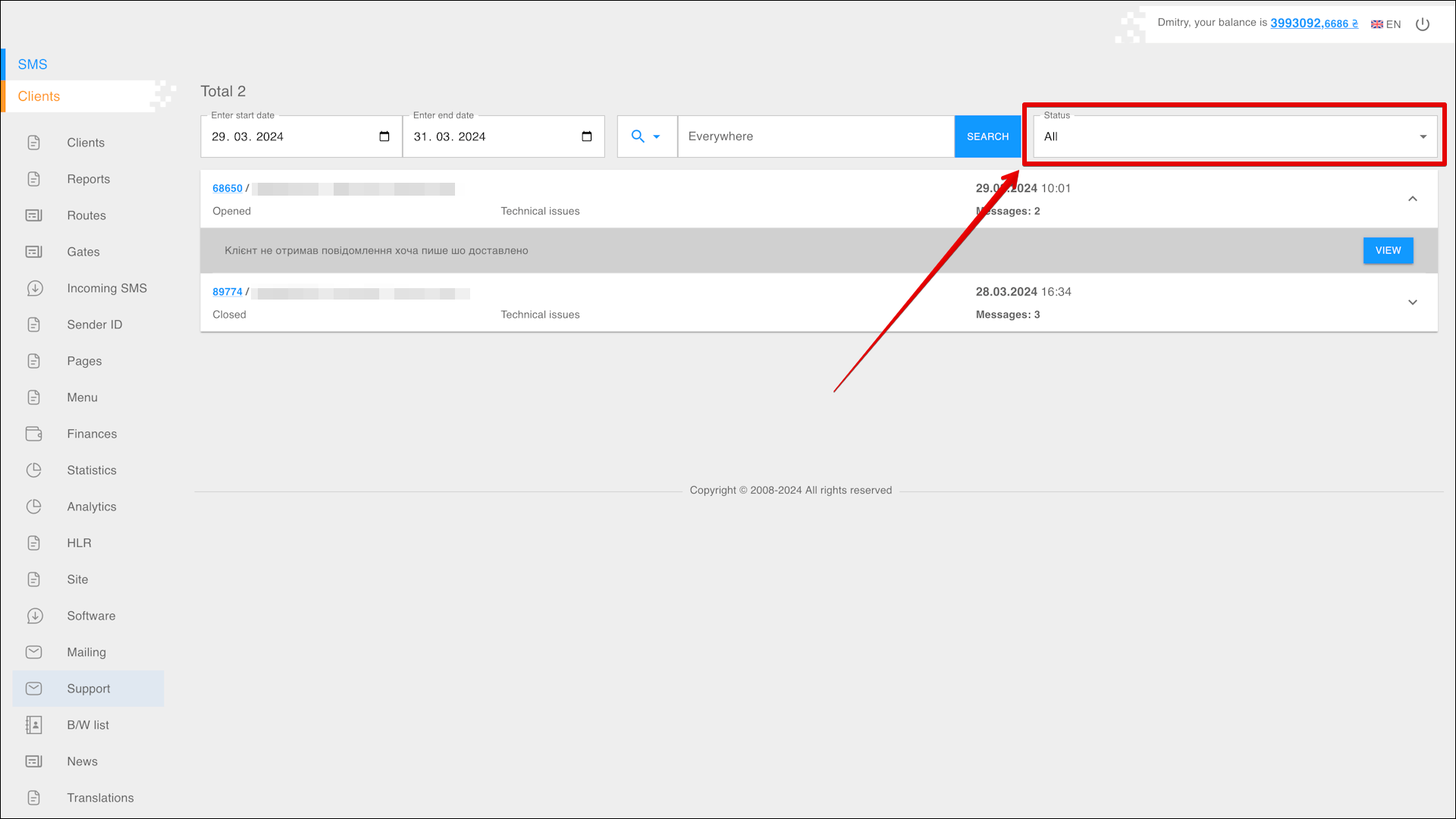Click the power logout icon
The image size is (1456, 819).
pyautogui.click(x=1423, y=24)
